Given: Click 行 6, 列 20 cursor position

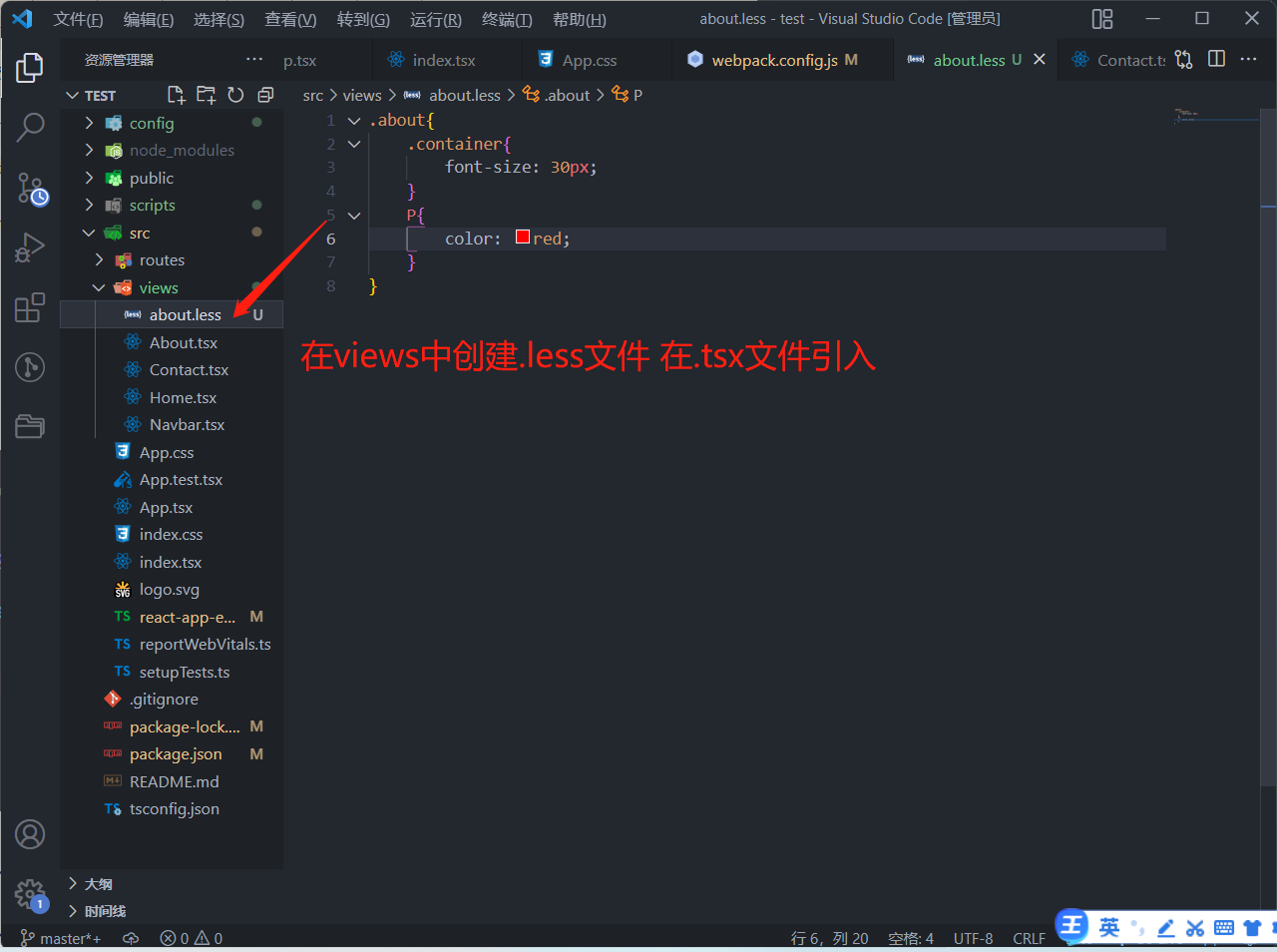Looking at the screenshot, I should [x=829, y=938].
